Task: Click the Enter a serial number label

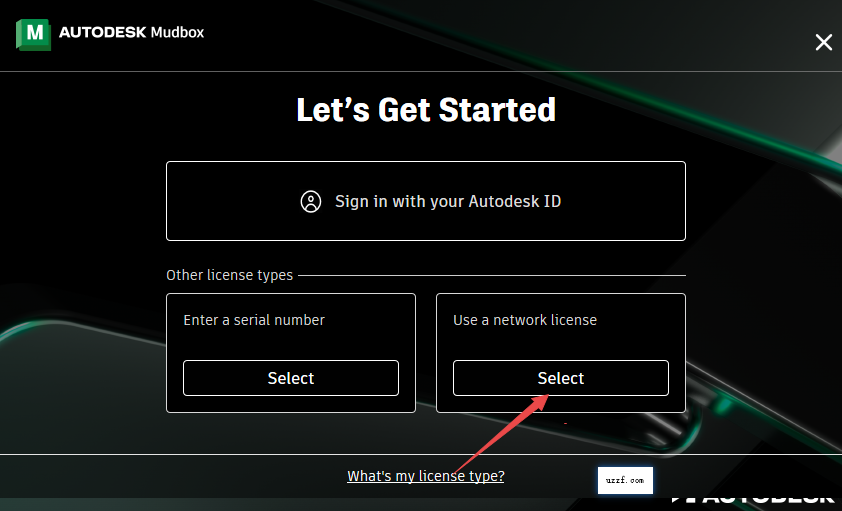Action: (x=254, y=320)
